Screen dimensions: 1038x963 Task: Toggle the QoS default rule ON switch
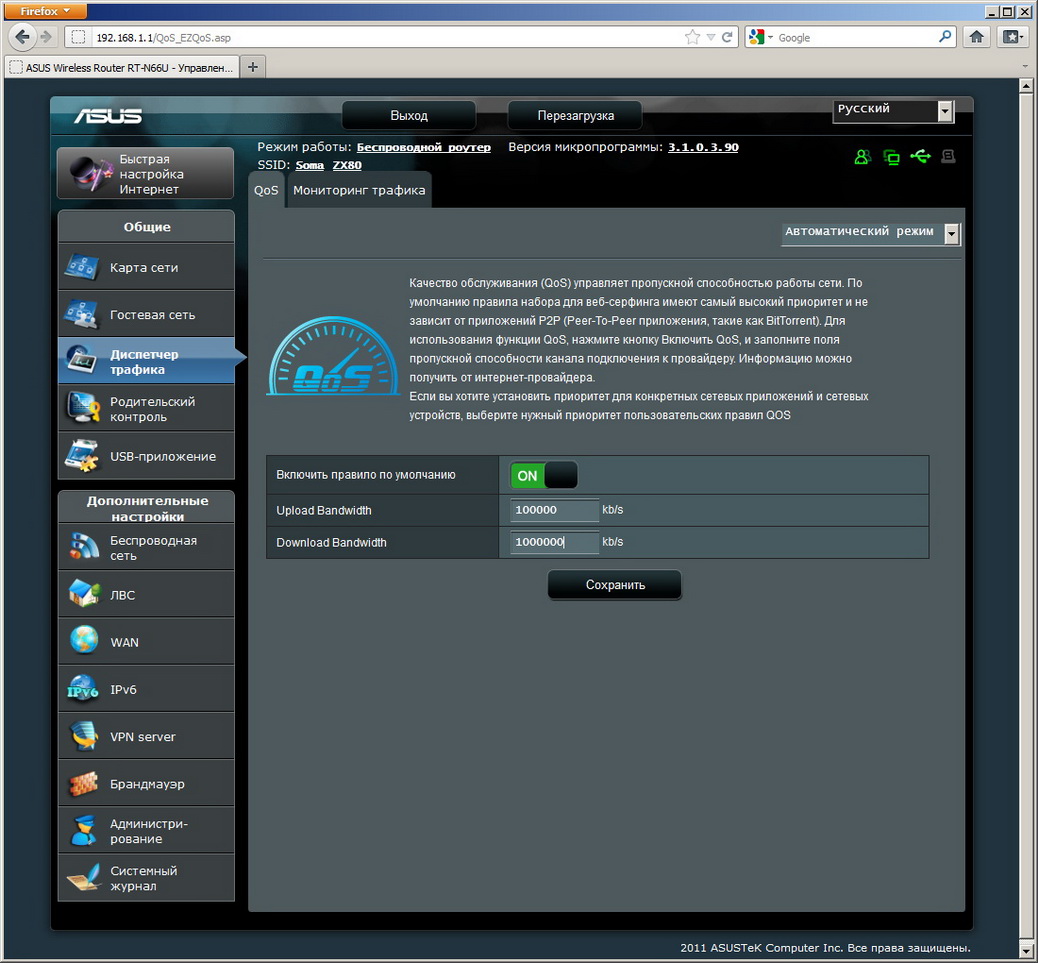point(543,476)
